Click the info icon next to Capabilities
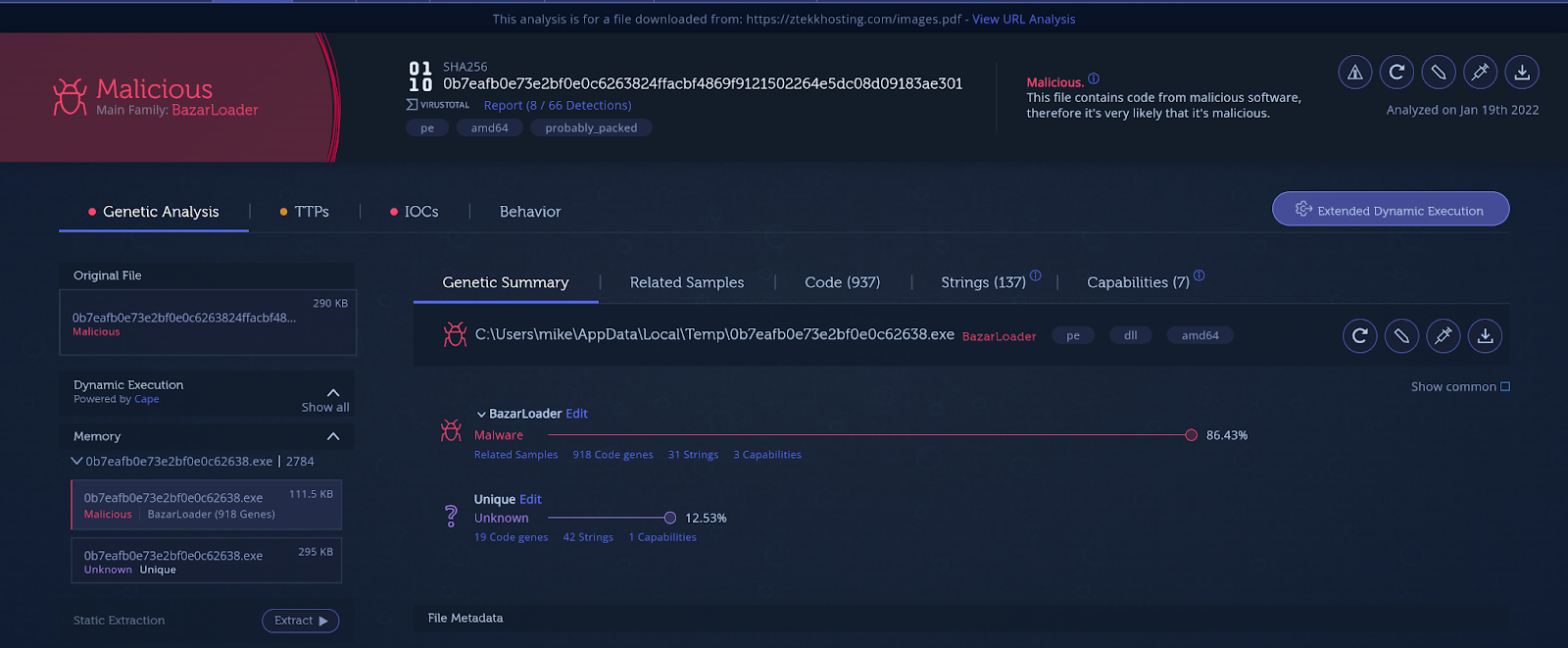The width and height of the screenshot is (1568, 648). click(1200, 276)
